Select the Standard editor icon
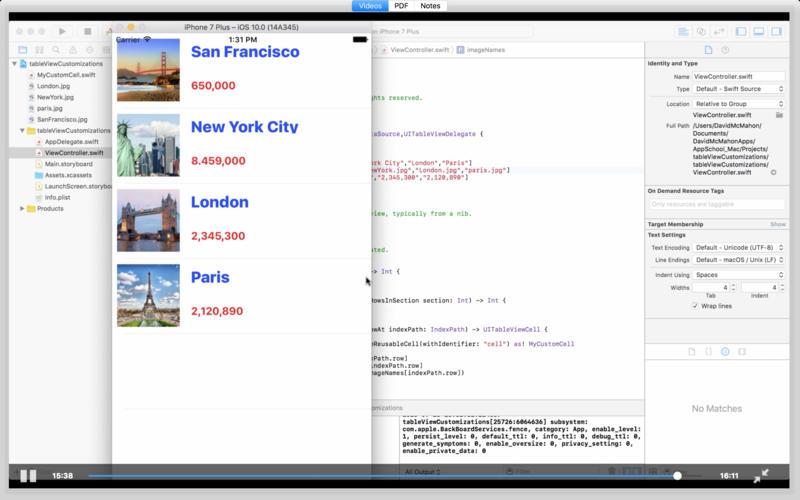This screenshot has width=800, height=500. 683,32
